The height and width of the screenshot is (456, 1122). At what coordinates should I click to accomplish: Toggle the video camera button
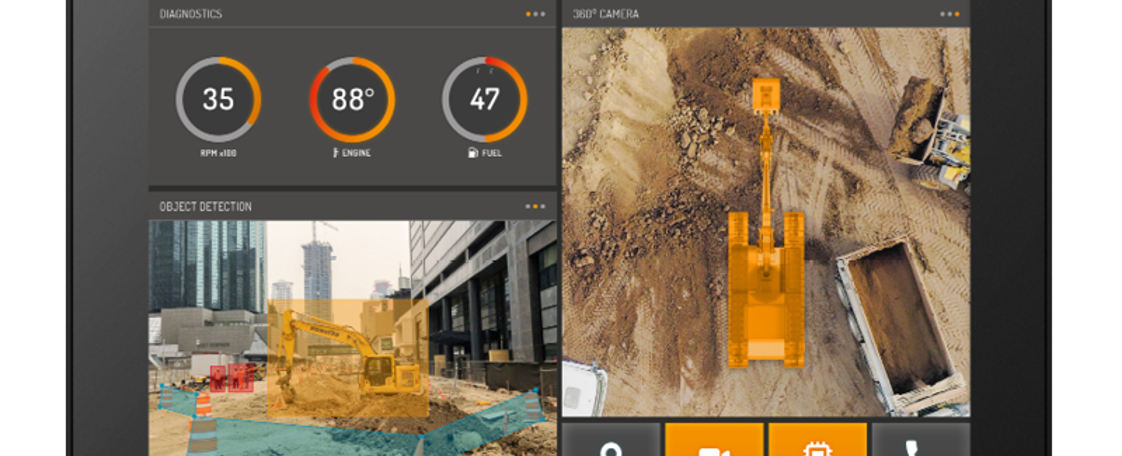click(714, 442)
